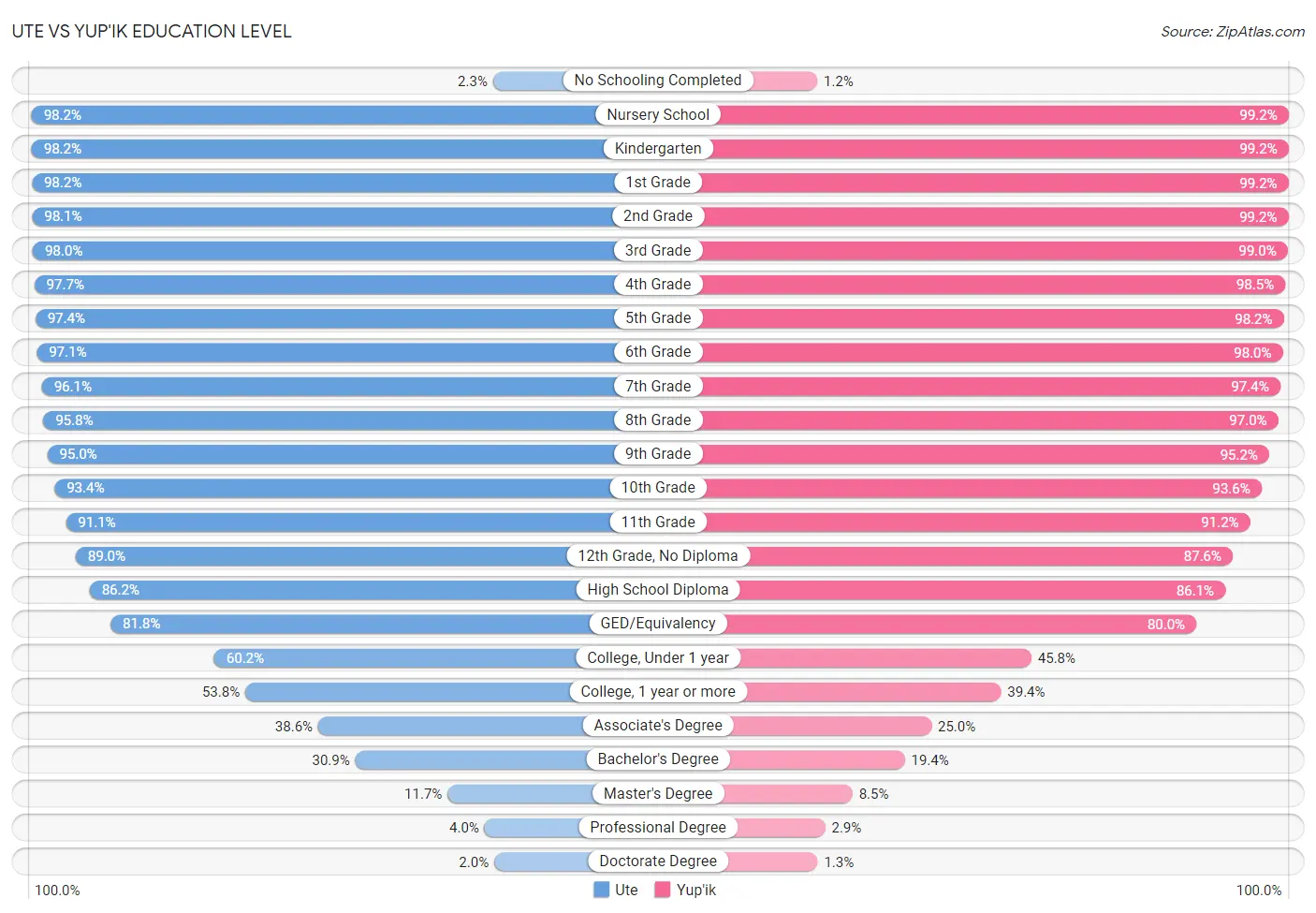Select the Bachelor's Degree label
The image size is (1316, 913).
tap(658, 759)
